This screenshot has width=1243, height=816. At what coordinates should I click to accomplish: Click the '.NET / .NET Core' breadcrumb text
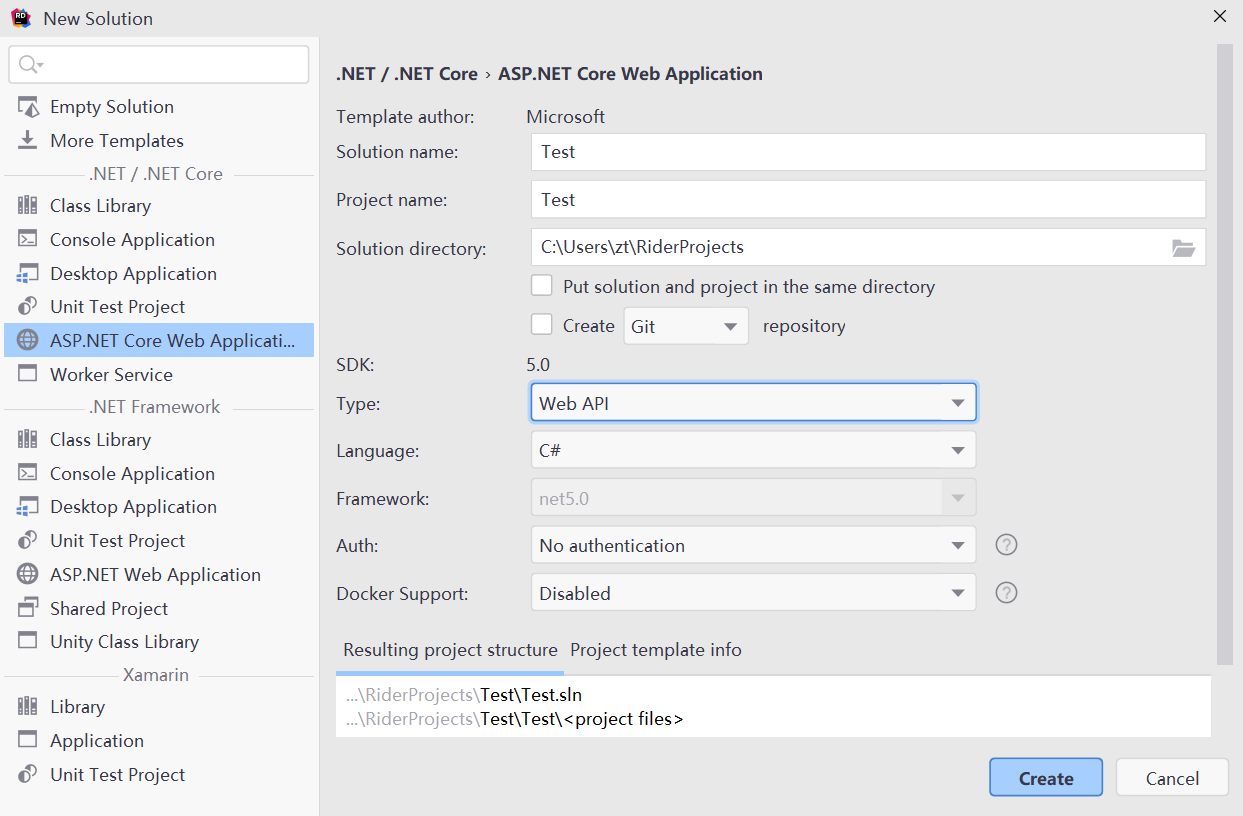[407, 74]
